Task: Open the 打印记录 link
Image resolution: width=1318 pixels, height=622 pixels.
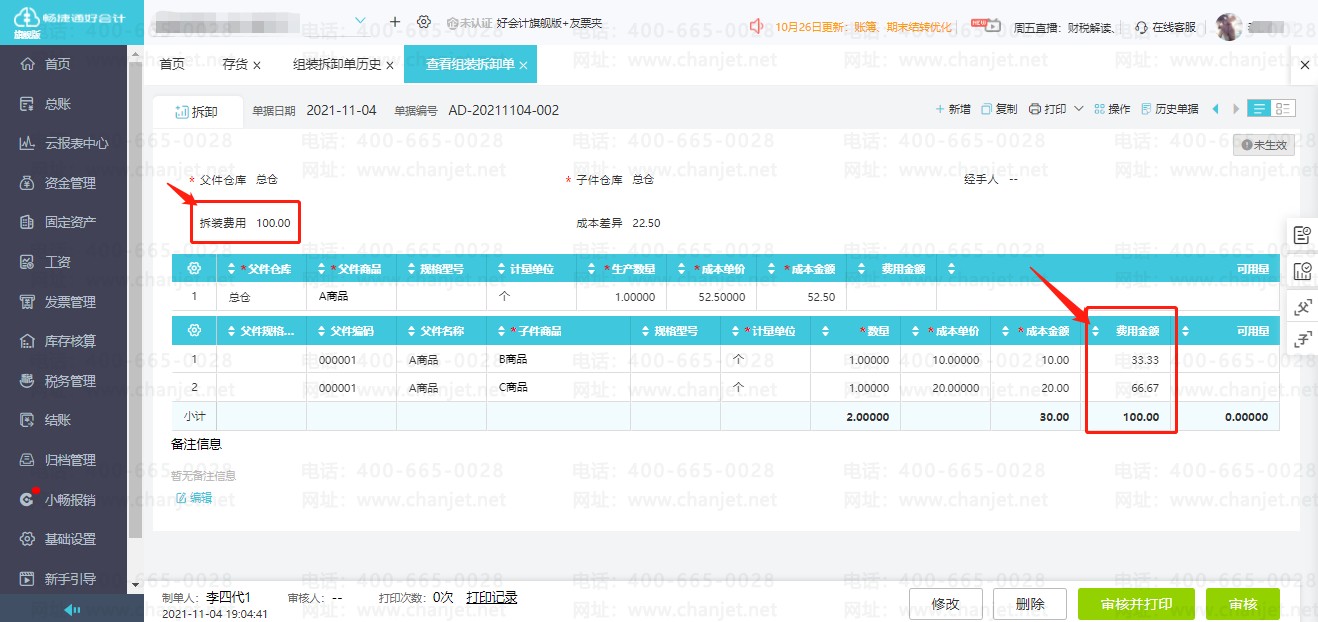Action: pyautogui.click(x=491, y=598)
